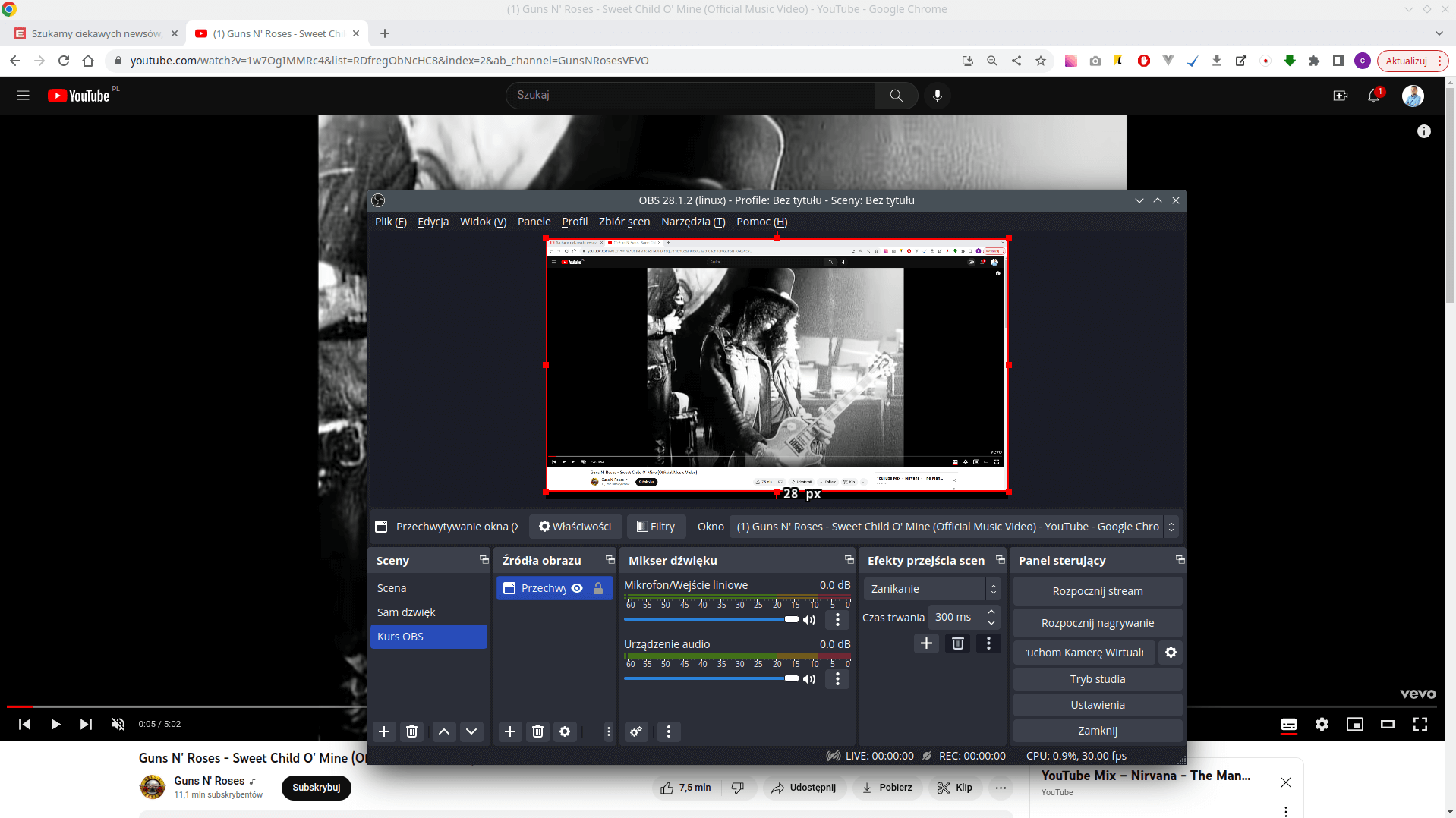Mute Urządzenie audio speaker icon
Viewport: 1456px width, 818px height.
click(810, 678)
